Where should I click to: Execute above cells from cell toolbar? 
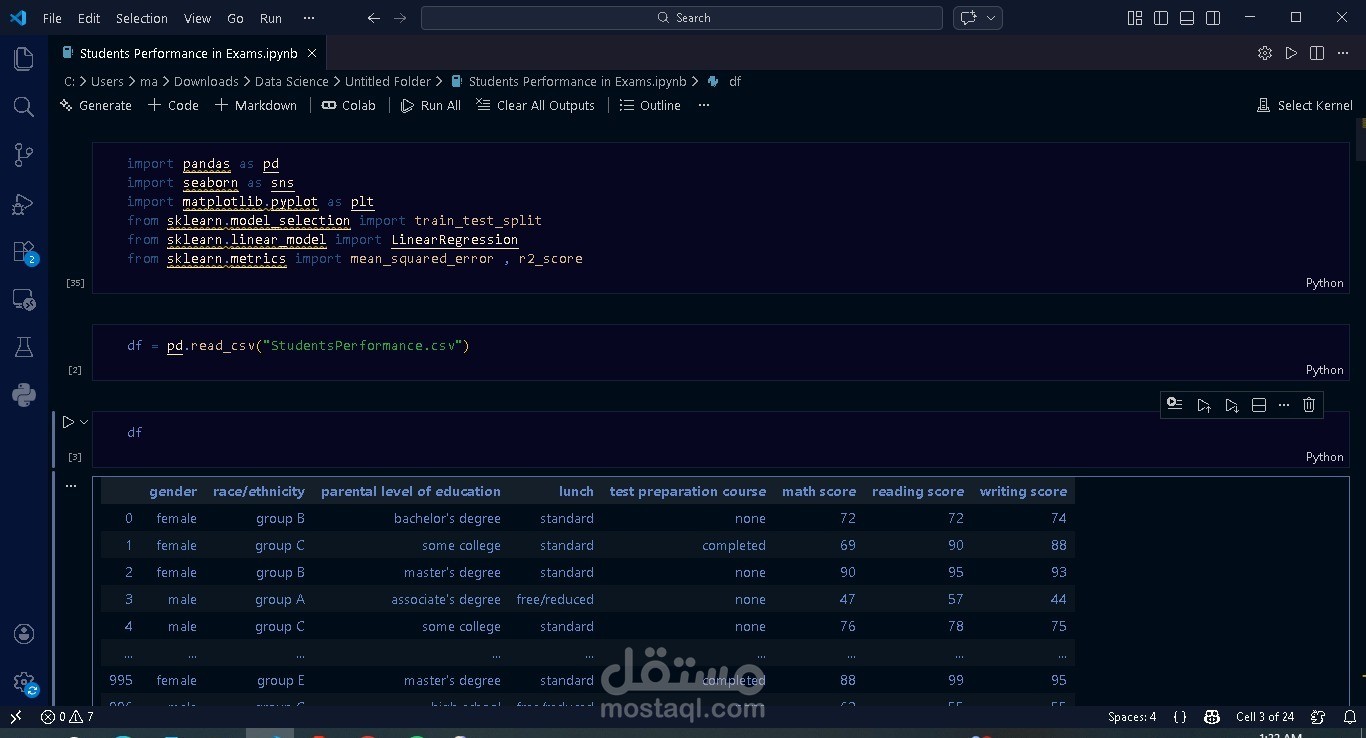(1204, 405)
